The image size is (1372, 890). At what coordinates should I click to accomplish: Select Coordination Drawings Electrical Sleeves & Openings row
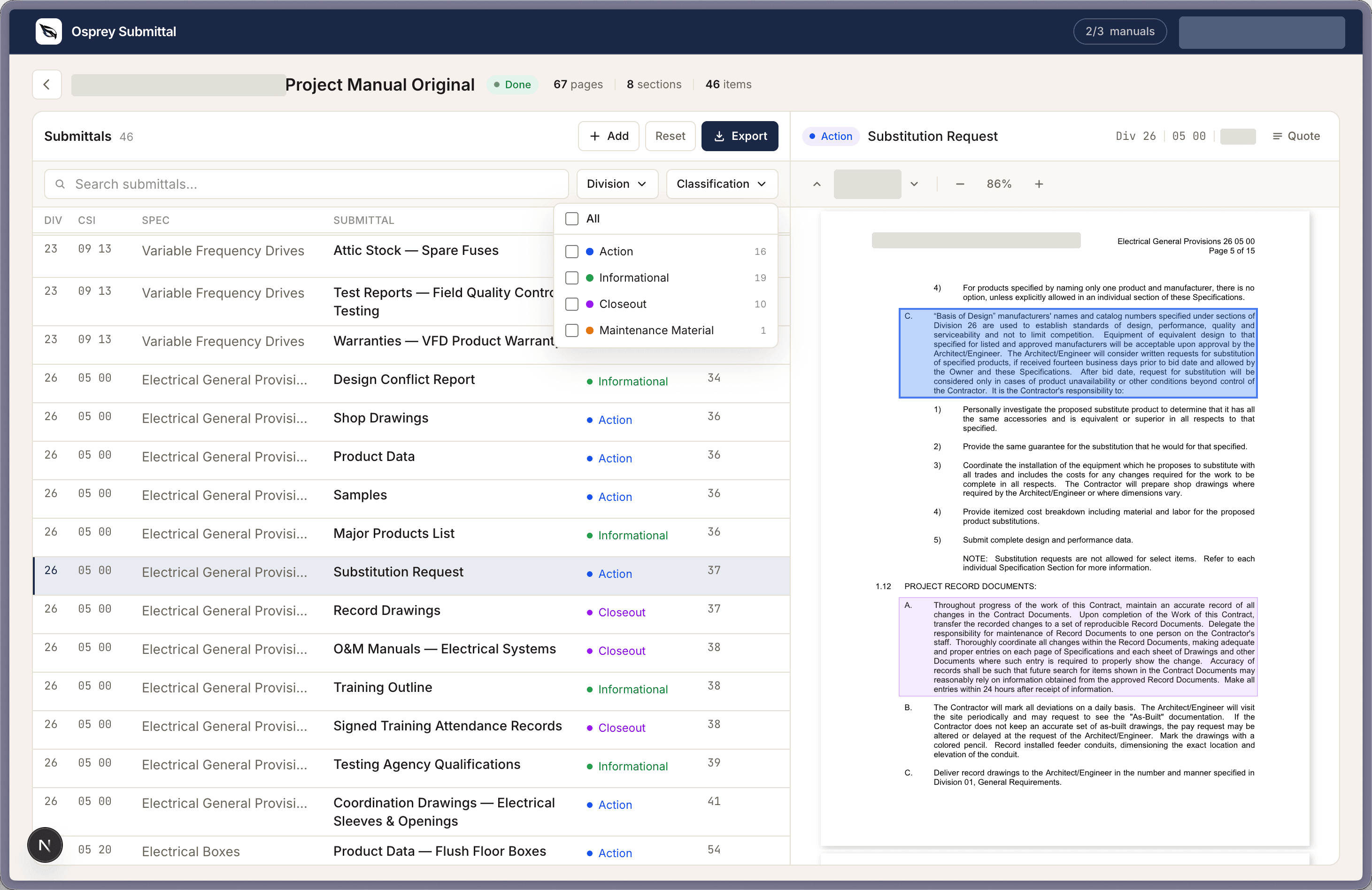pyautogui.click(x=411, y=812)
